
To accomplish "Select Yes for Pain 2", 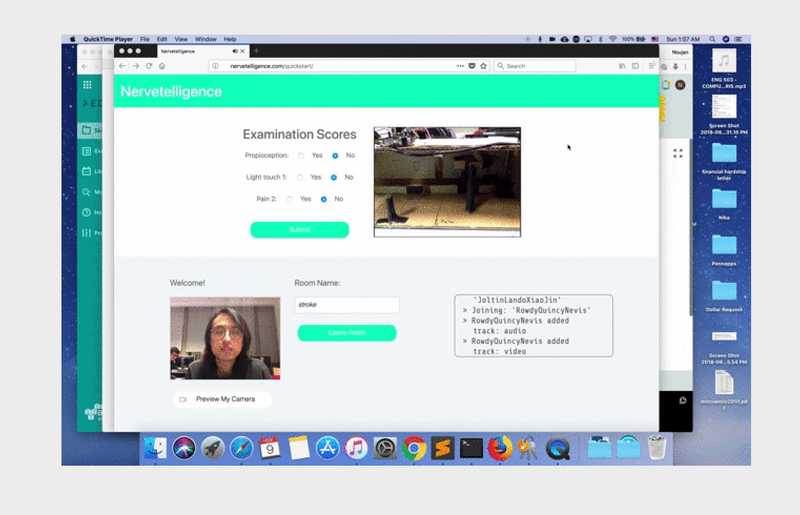I will (289, 199).
